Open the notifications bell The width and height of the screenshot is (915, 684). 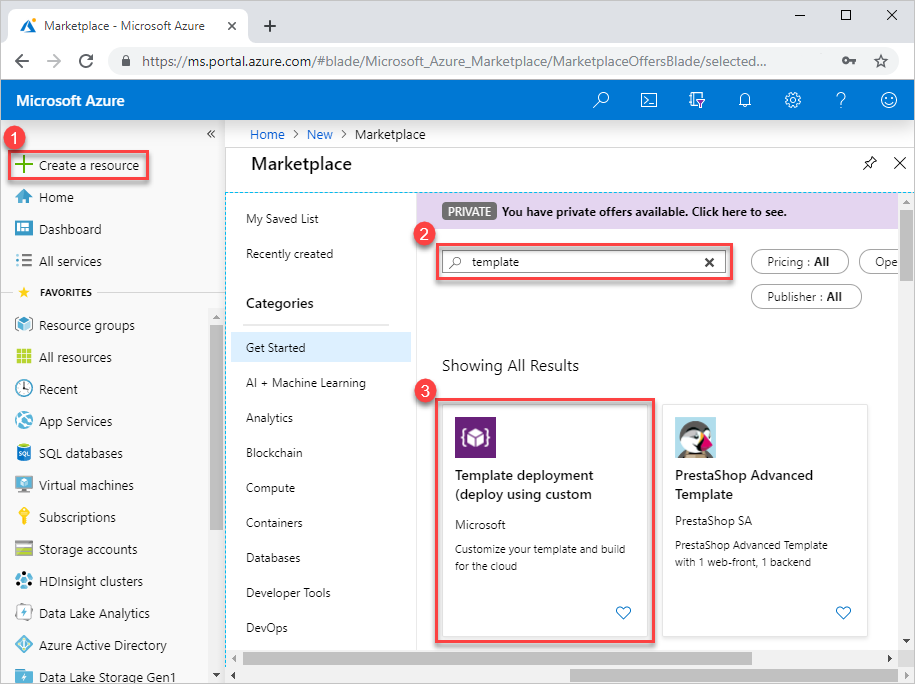[744, 100]
